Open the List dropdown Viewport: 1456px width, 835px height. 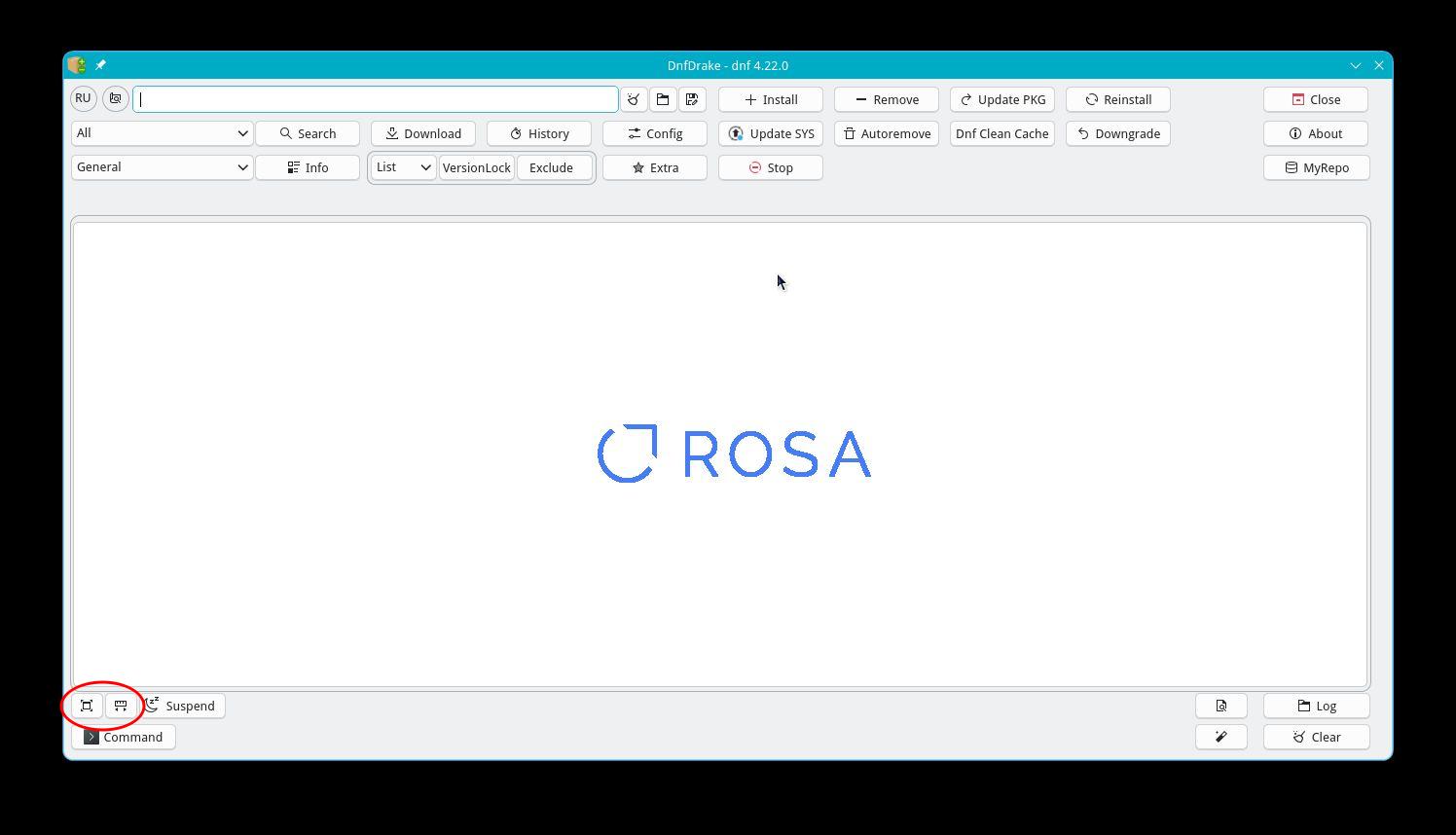point(404,167)
